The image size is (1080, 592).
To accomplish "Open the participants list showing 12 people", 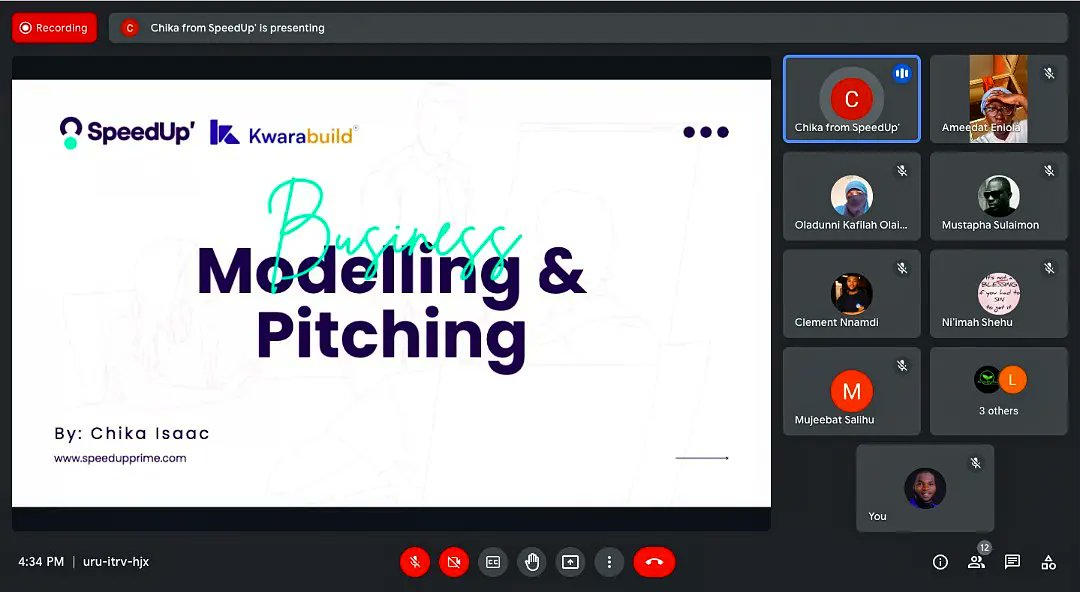I will point(976,562).
